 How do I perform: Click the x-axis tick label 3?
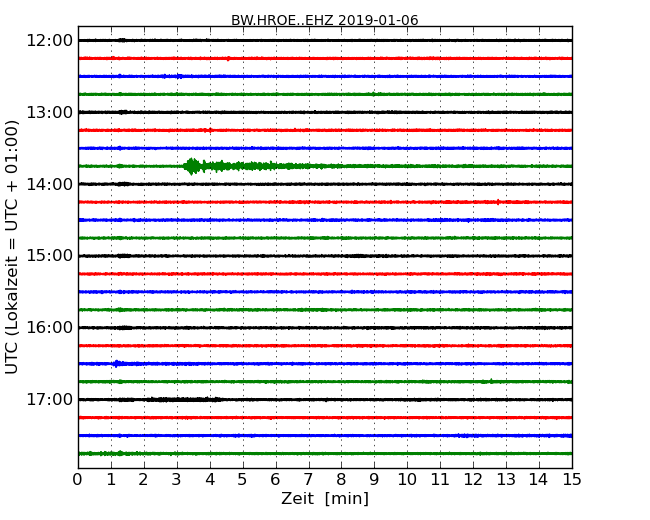pyautogui.click(x=177, y=480)
